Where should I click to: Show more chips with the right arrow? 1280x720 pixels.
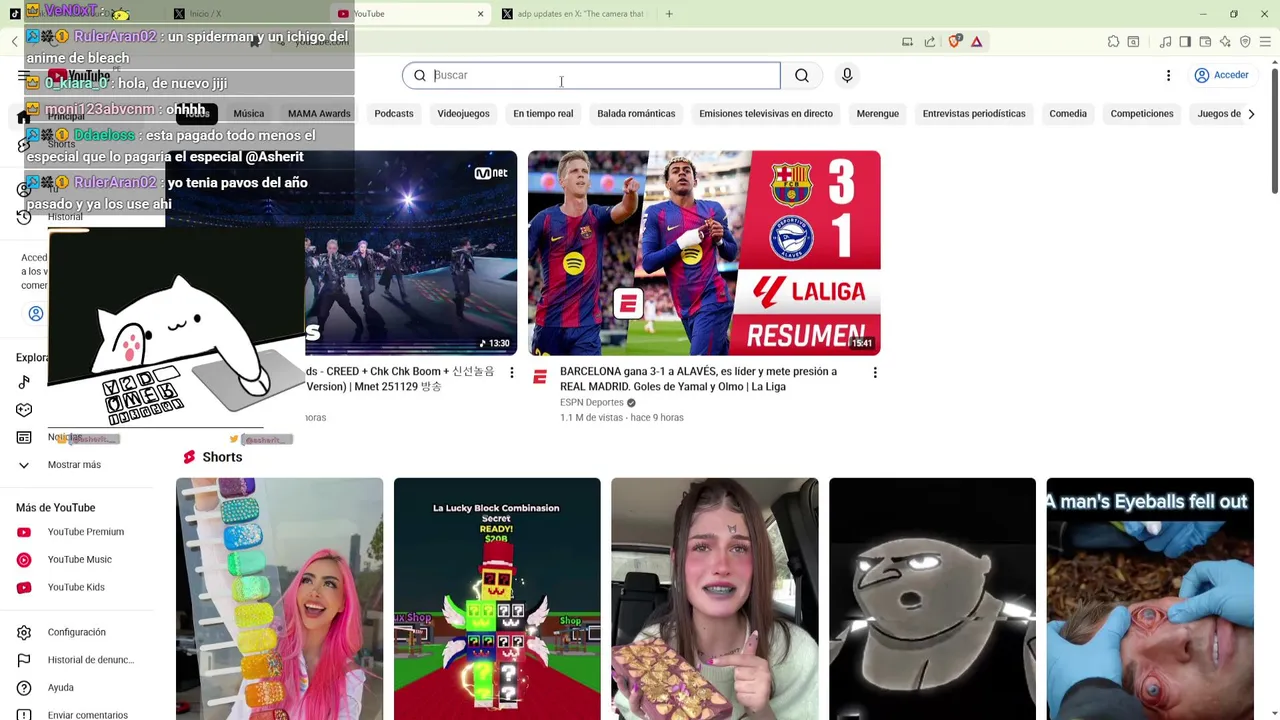coord(1251,114)
